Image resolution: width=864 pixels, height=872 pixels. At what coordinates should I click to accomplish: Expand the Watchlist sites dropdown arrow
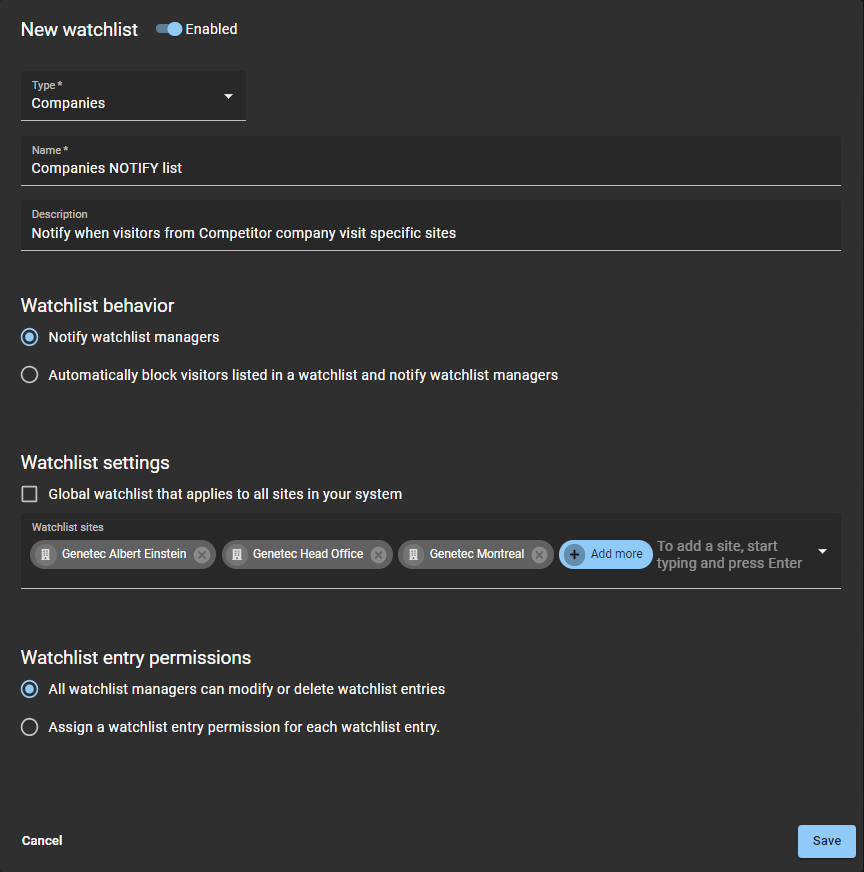(822, 552)
